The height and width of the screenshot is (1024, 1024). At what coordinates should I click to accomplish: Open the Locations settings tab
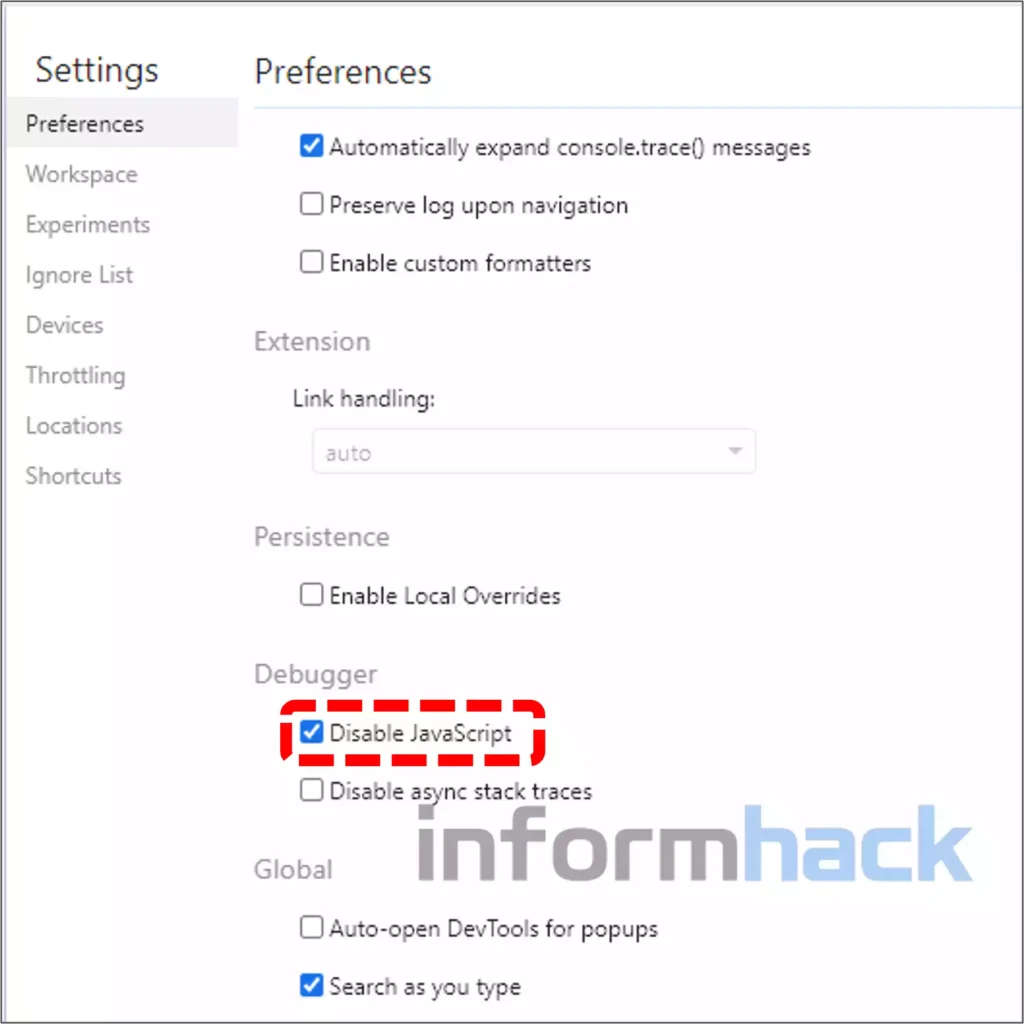pos(74,426)
